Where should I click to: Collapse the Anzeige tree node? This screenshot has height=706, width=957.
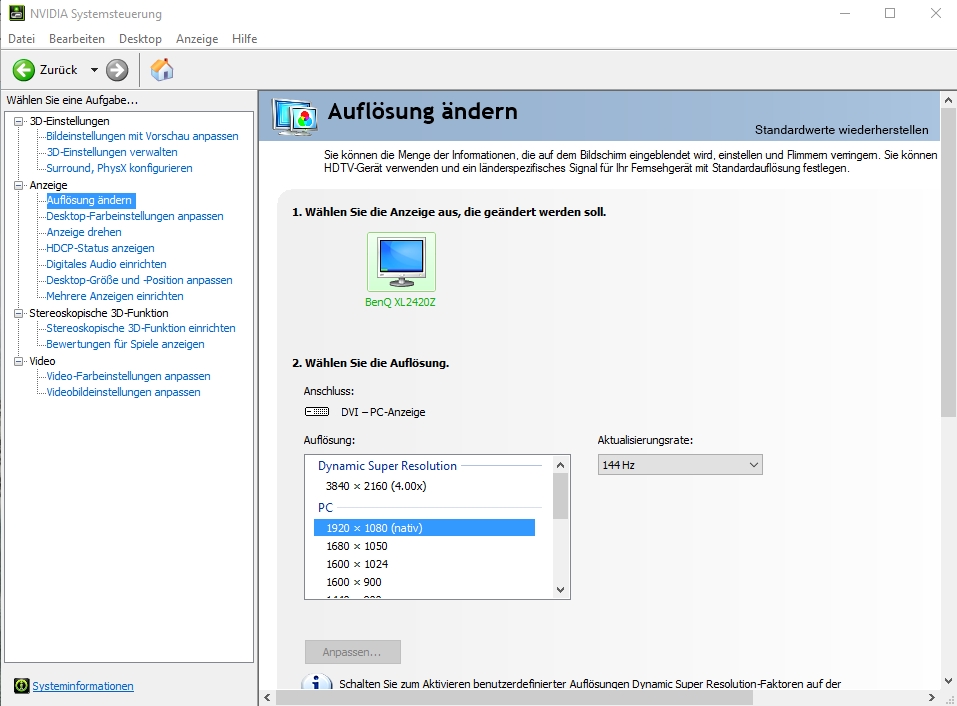[x=19, y=185]
